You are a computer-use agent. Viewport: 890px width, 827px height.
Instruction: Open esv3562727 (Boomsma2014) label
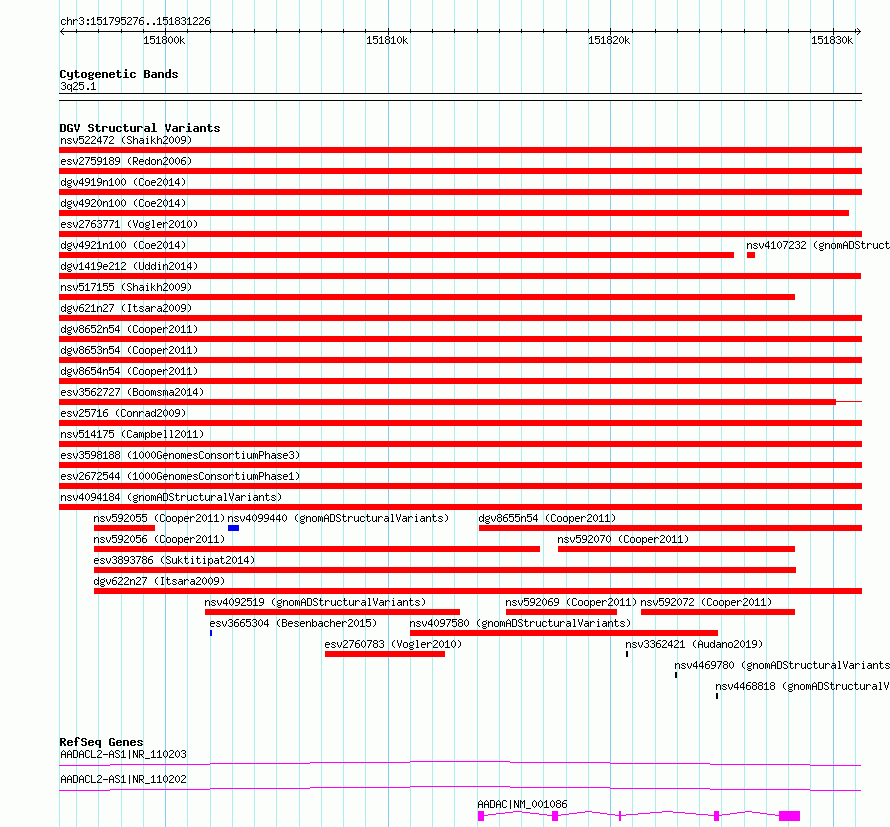[x=132, y=392]
